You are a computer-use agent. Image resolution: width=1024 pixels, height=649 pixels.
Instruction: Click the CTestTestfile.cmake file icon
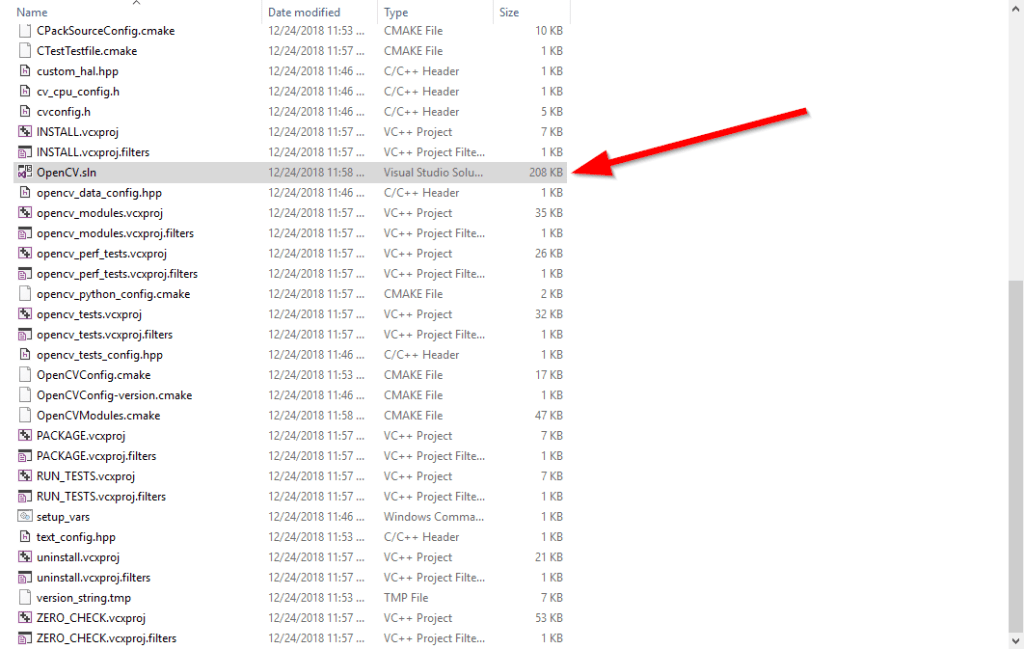coord(25,51)
